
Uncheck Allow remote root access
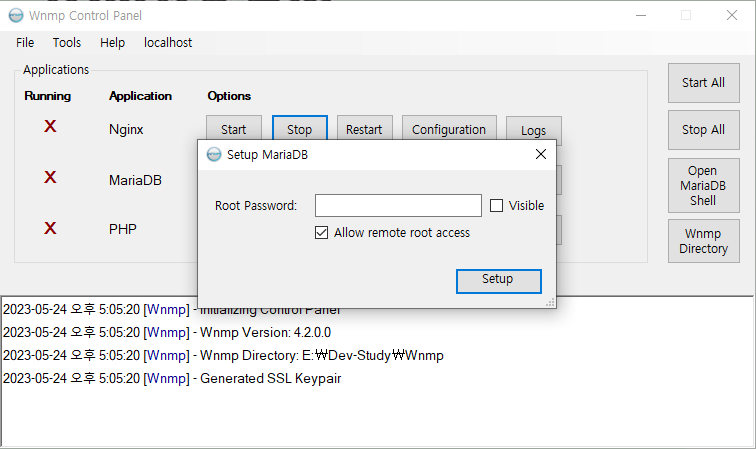(x=322, y=232)
